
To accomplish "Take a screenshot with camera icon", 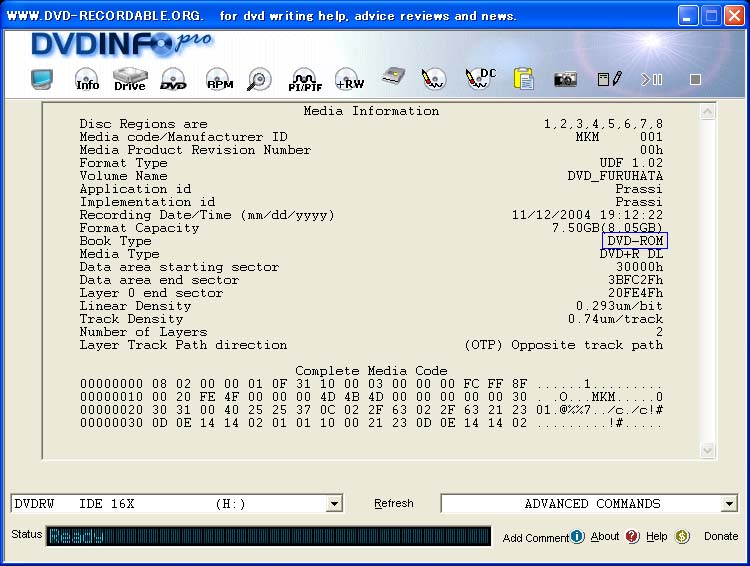I will point(565,79).
